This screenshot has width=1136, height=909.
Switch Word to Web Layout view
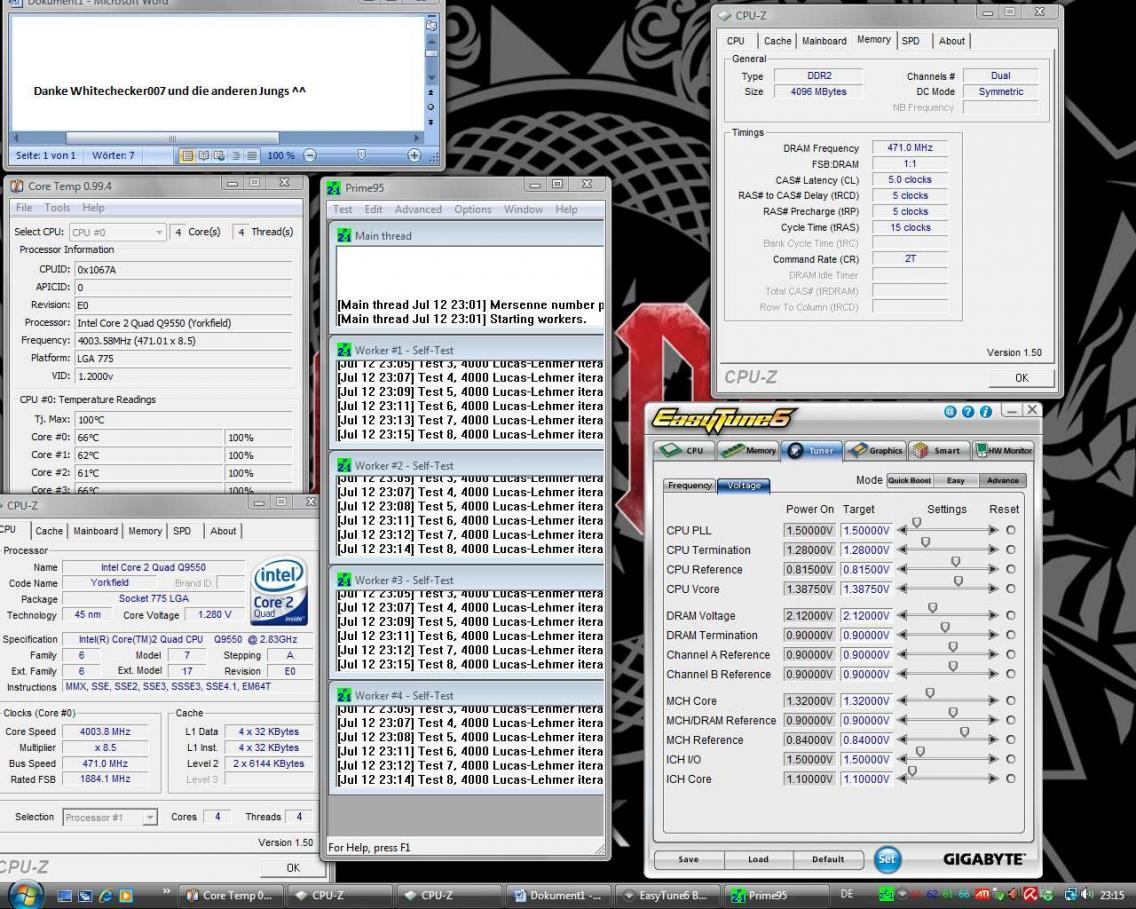click(x=219, y=155)
